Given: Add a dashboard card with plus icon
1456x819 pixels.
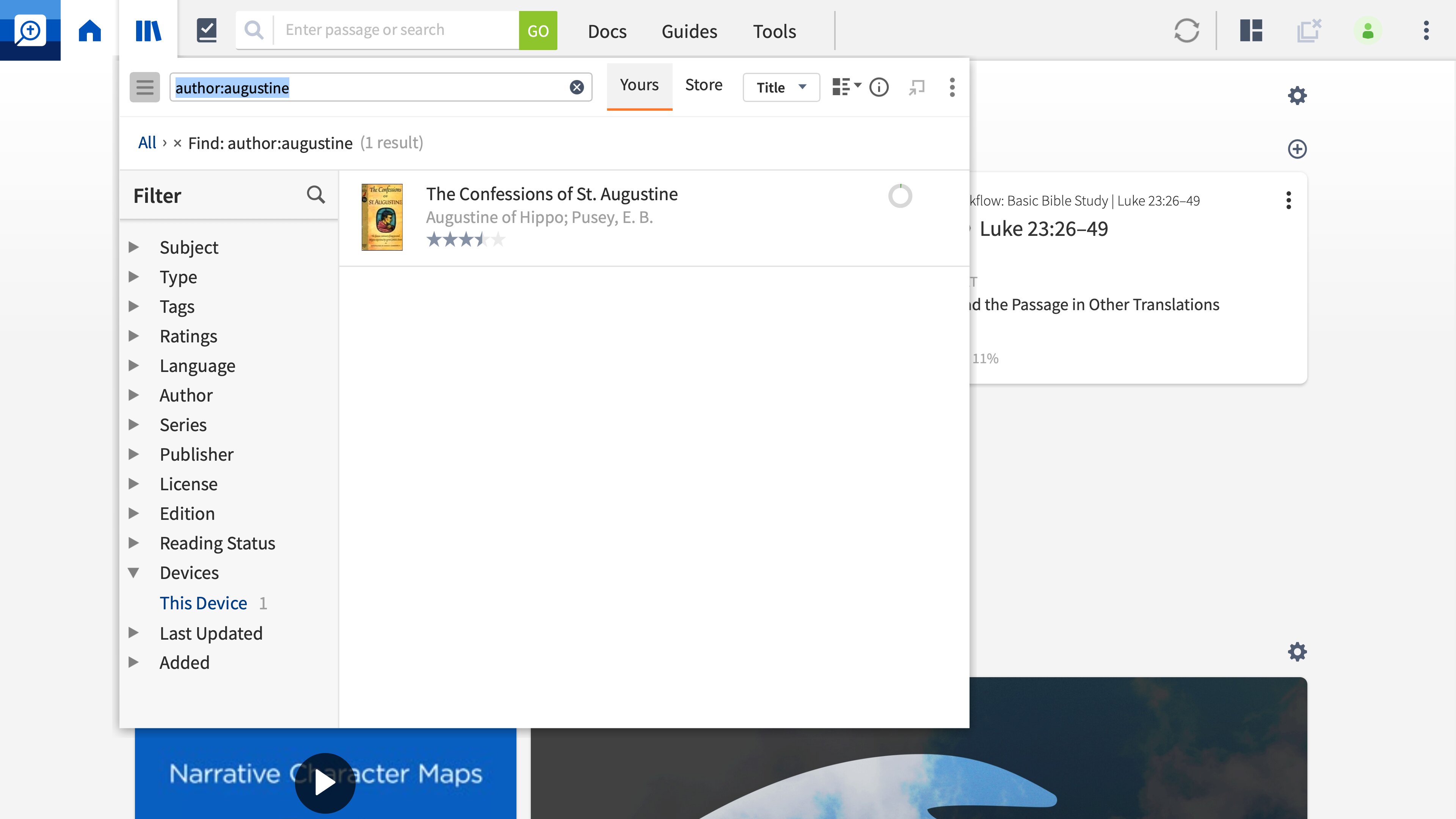Looking at the screenshot, I should tap(1297, 149).
